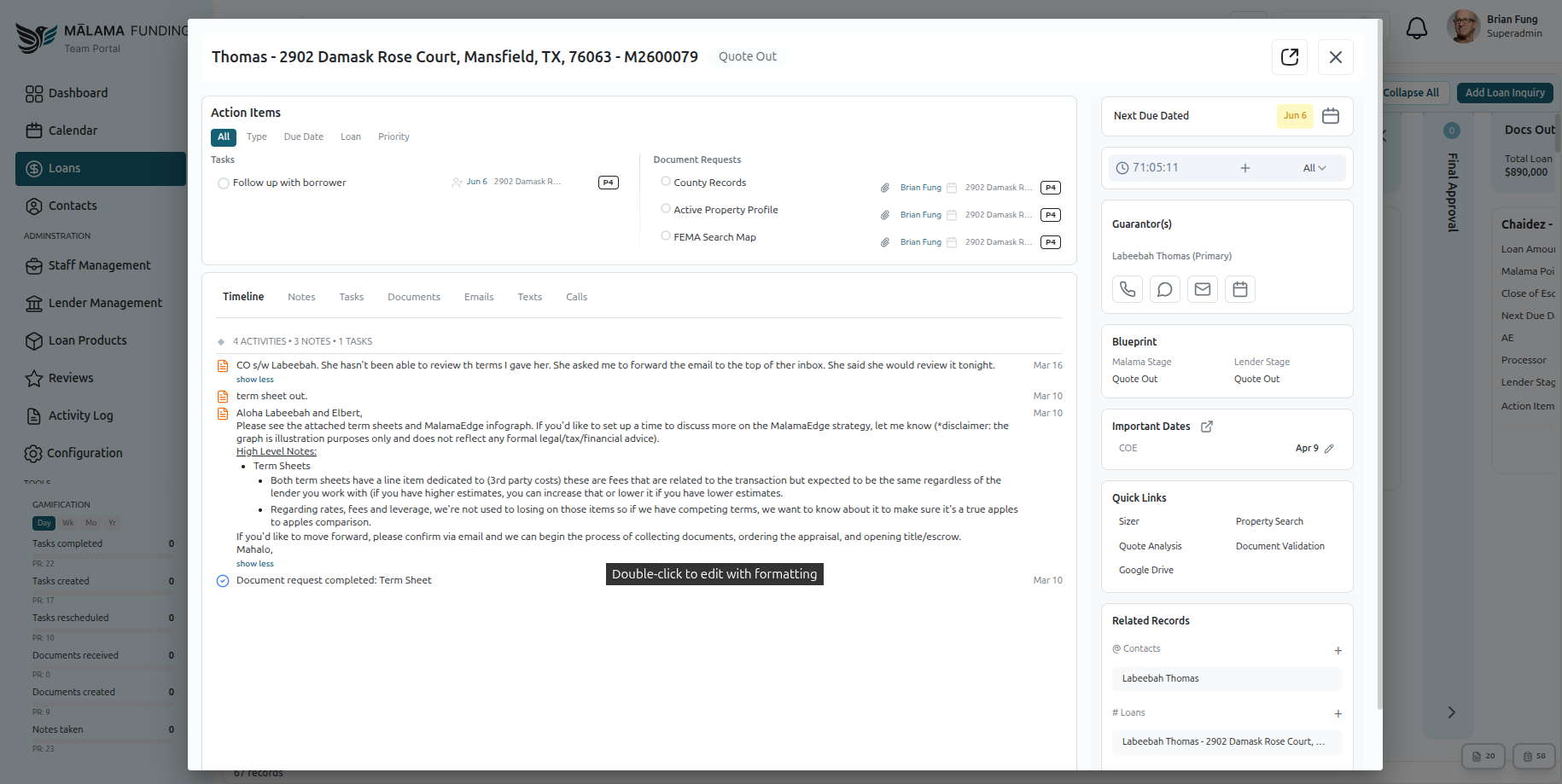Click the paperclip on the County Records request
This screenshot has height=784, width=1562.
coord(885,187)
